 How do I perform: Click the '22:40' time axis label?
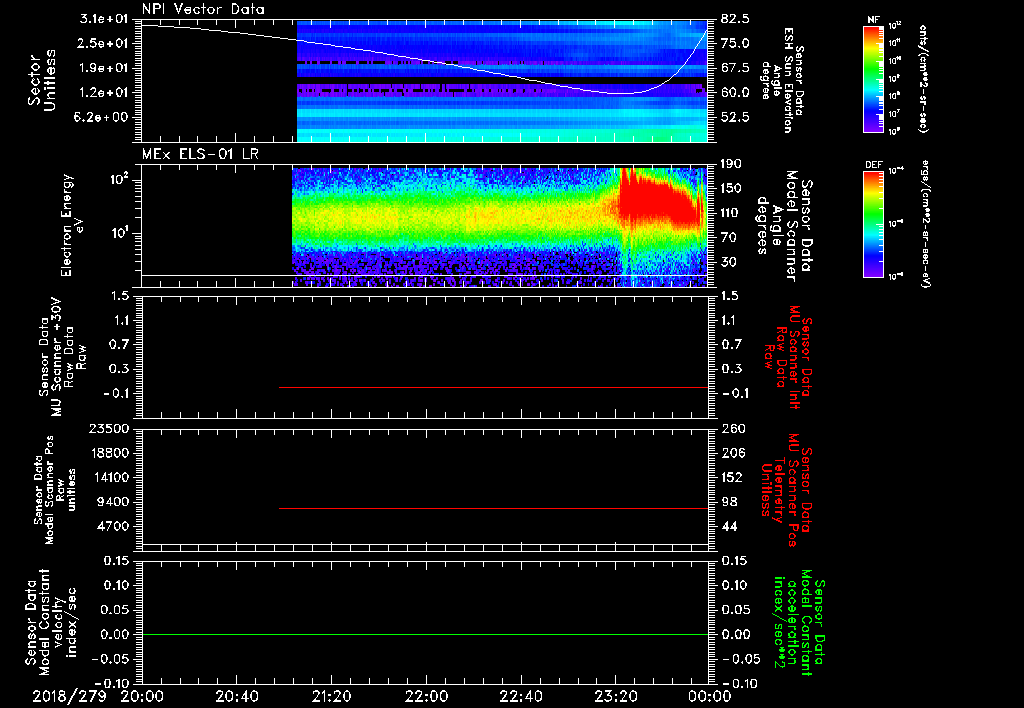520,696
